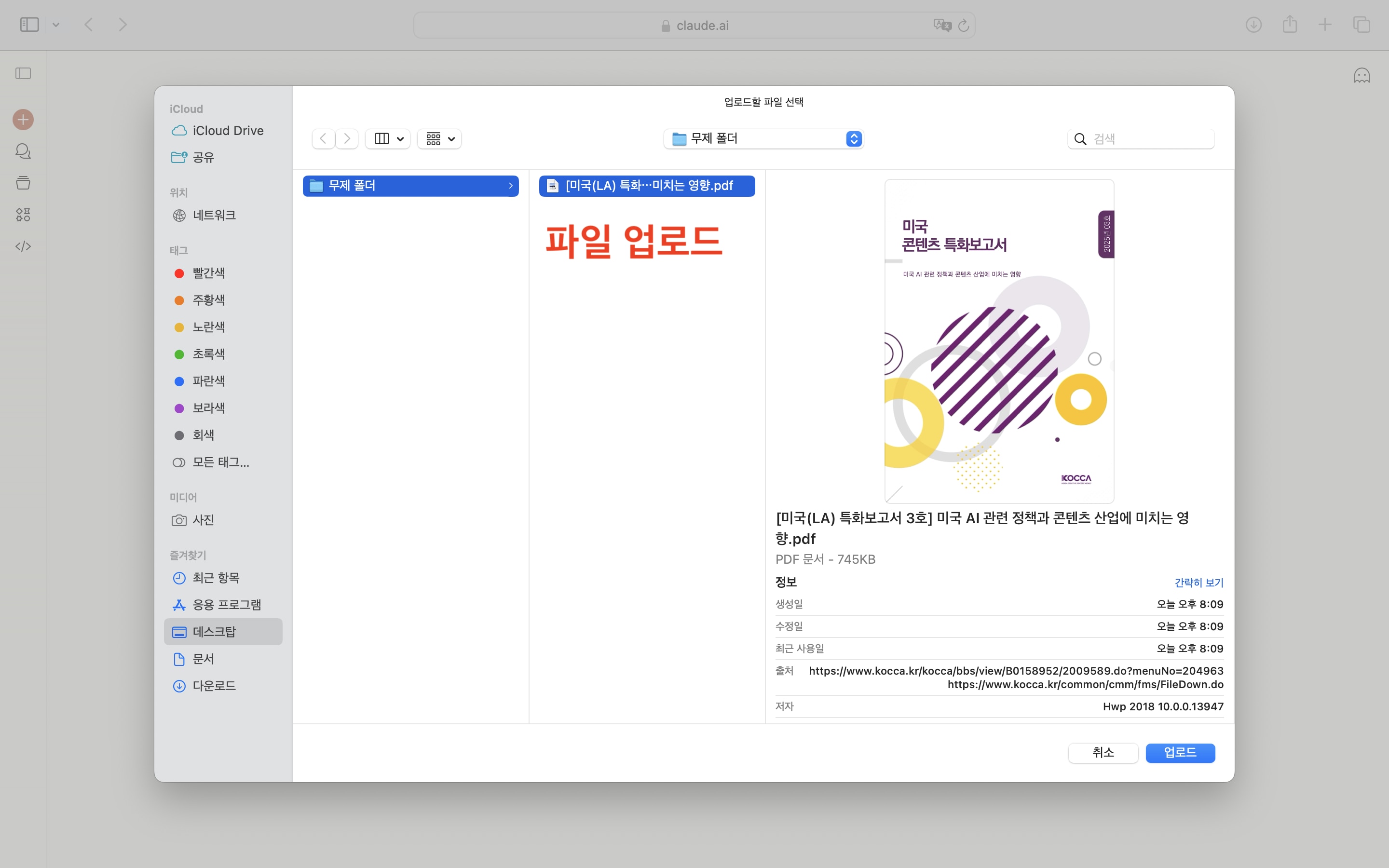Click the Safari translate icon in the address bar

click(942, 25)
